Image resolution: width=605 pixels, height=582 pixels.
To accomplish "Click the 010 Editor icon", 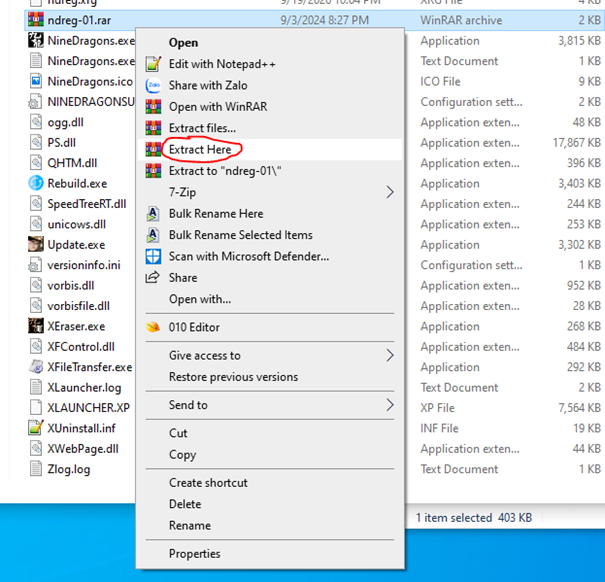I will tap(153, 327).
